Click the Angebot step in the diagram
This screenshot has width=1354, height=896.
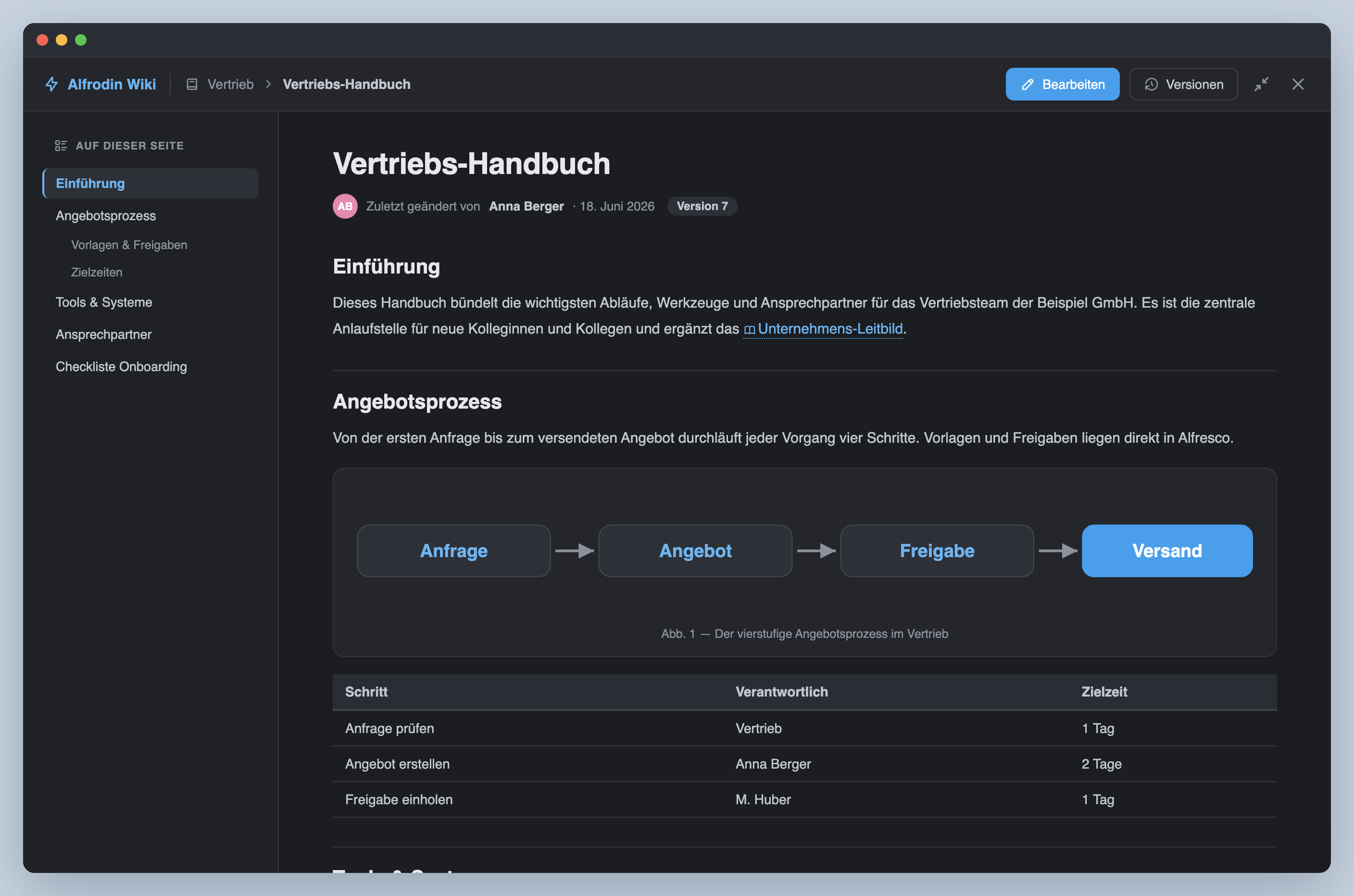click(696, 551)
